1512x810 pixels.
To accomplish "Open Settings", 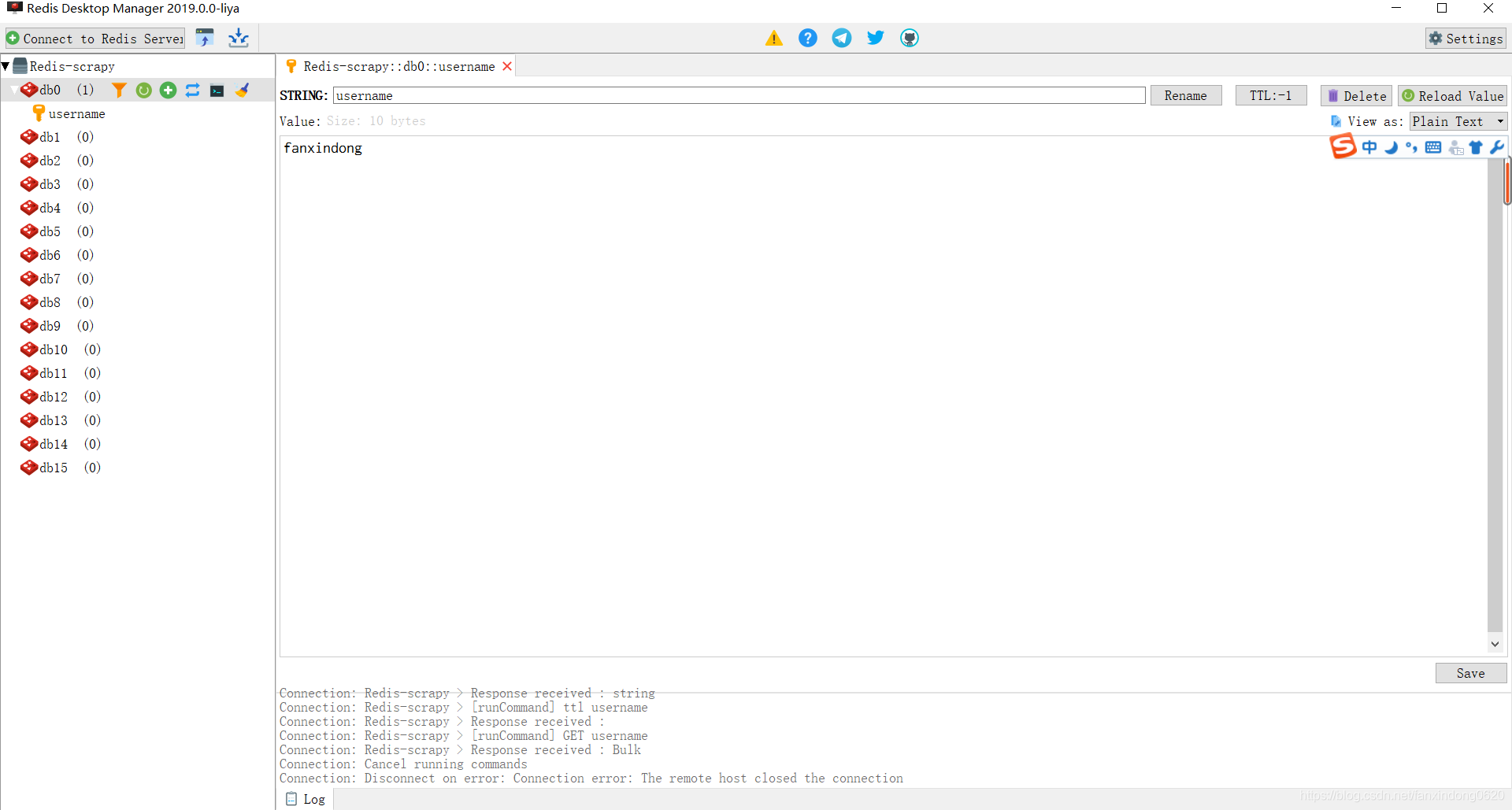I will coord(1466,39).
